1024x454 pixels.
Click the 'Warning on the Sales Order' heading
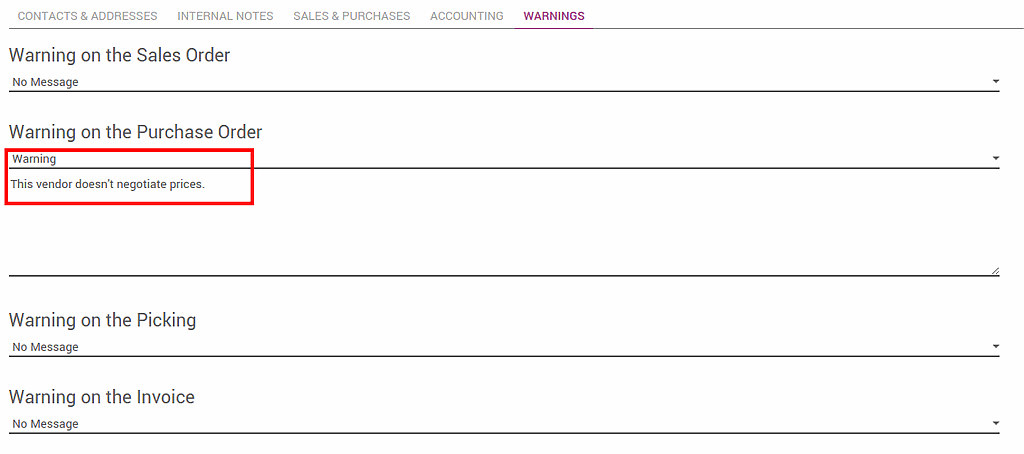pos(119,55)
